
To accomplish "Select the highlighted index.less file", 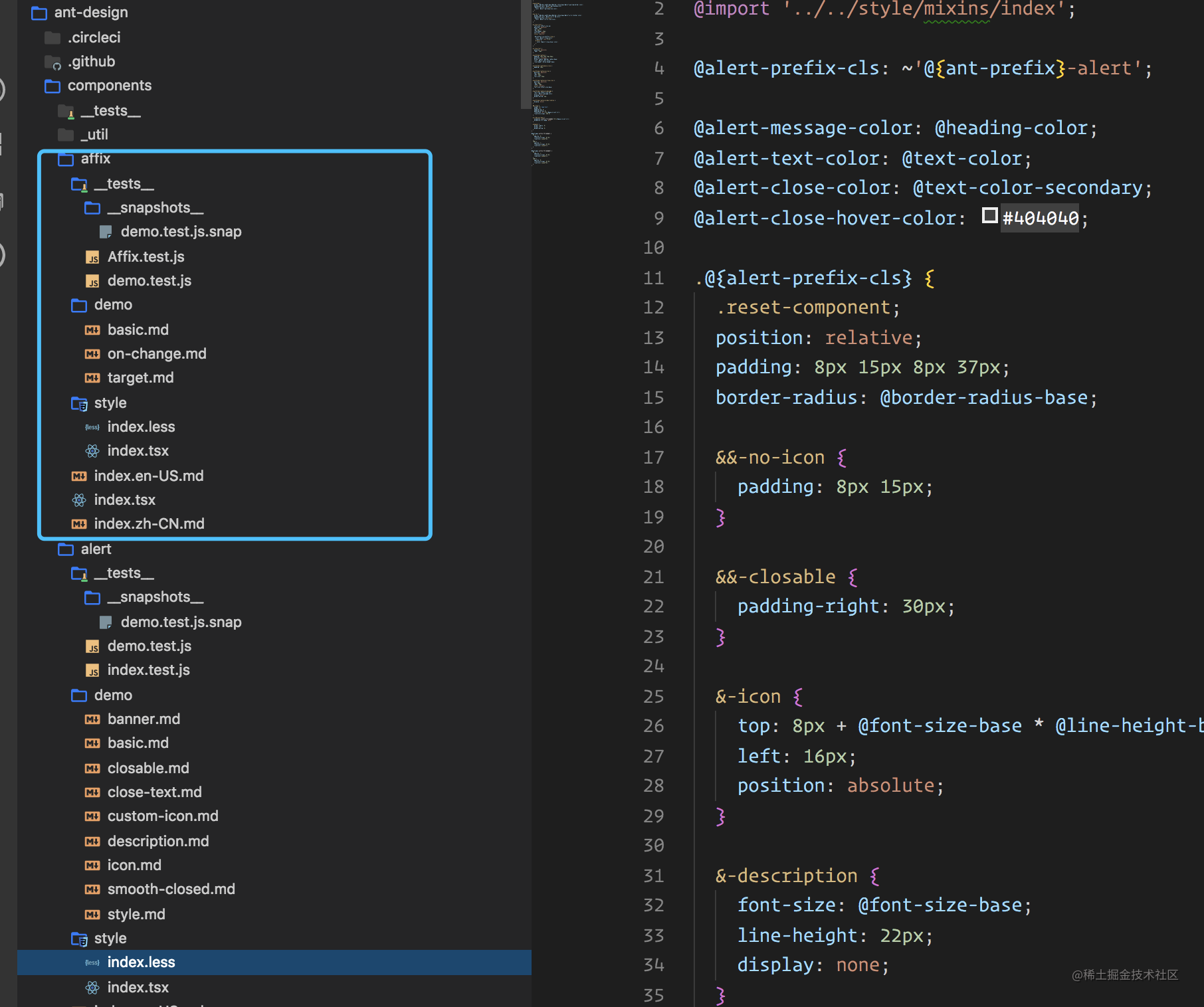I will tap(274, 962).
